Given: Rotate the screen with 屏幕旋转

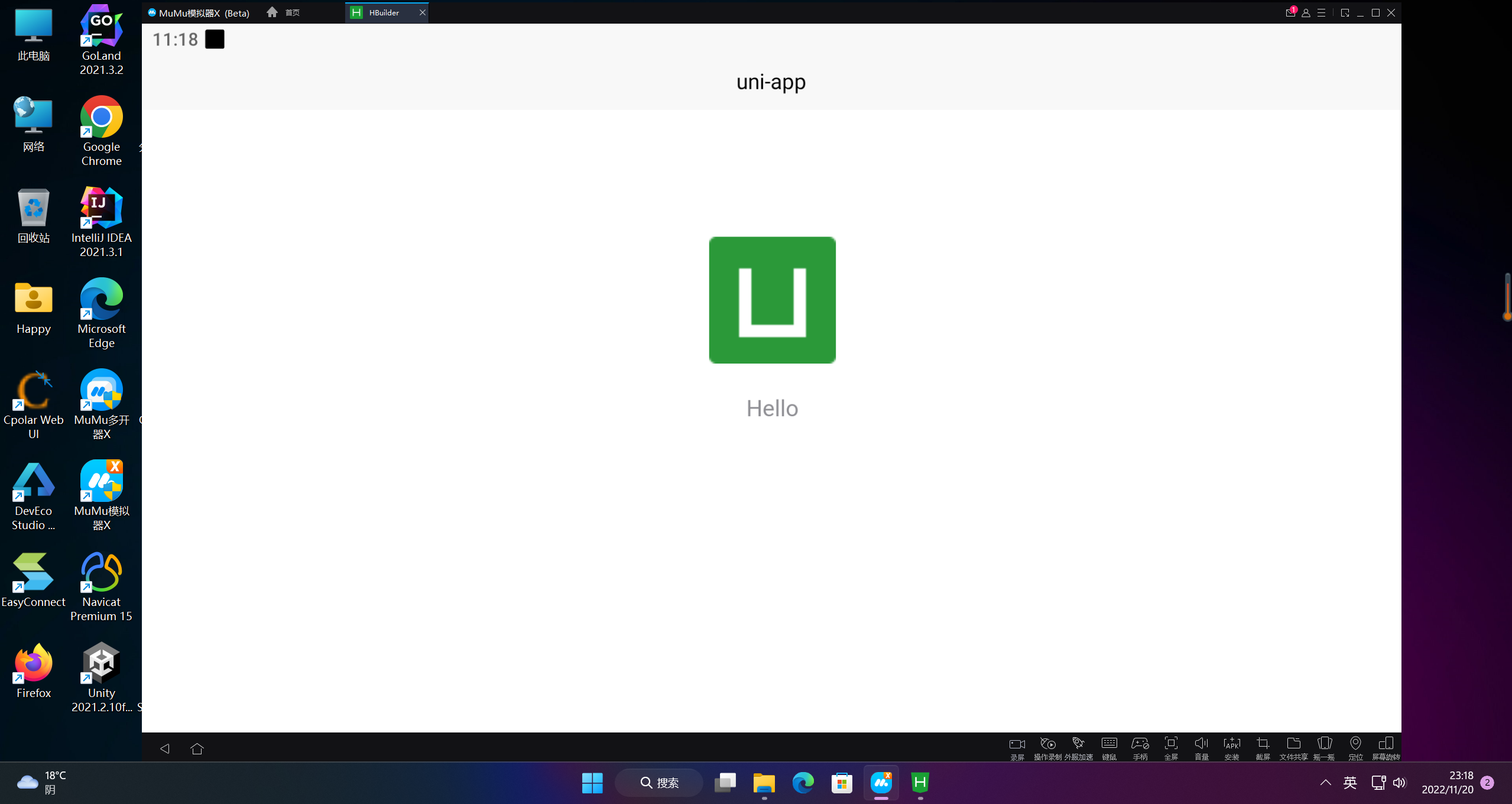Looking at the screenshot, I should 1386,748.
